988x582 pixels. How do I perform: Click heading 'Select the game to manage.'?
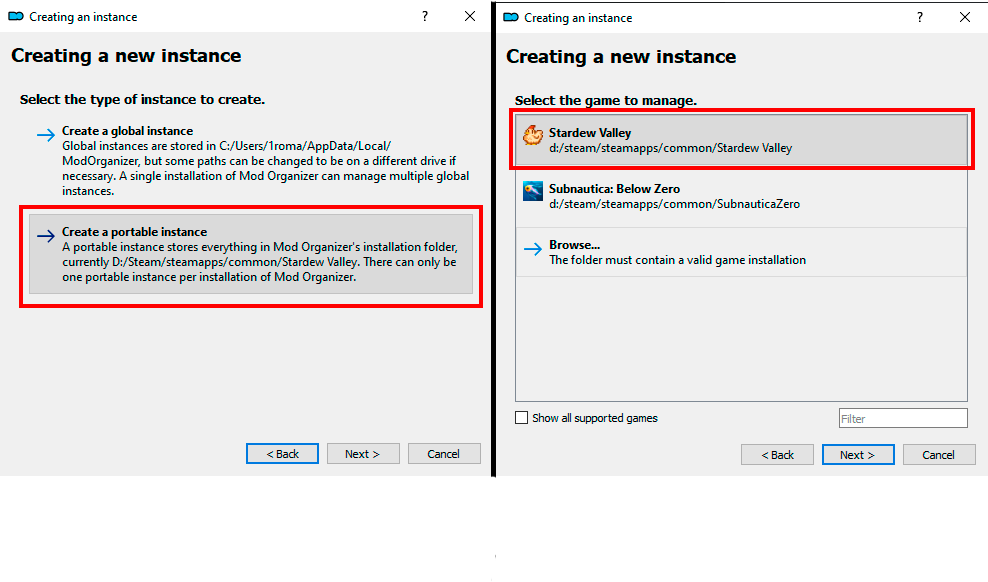click(606, 101)
